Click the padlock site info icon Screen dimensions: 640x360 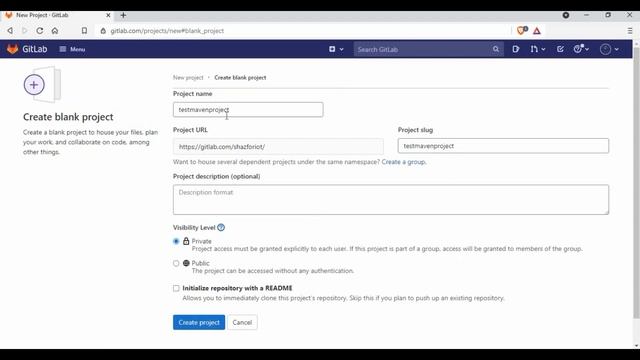(103, 31)
